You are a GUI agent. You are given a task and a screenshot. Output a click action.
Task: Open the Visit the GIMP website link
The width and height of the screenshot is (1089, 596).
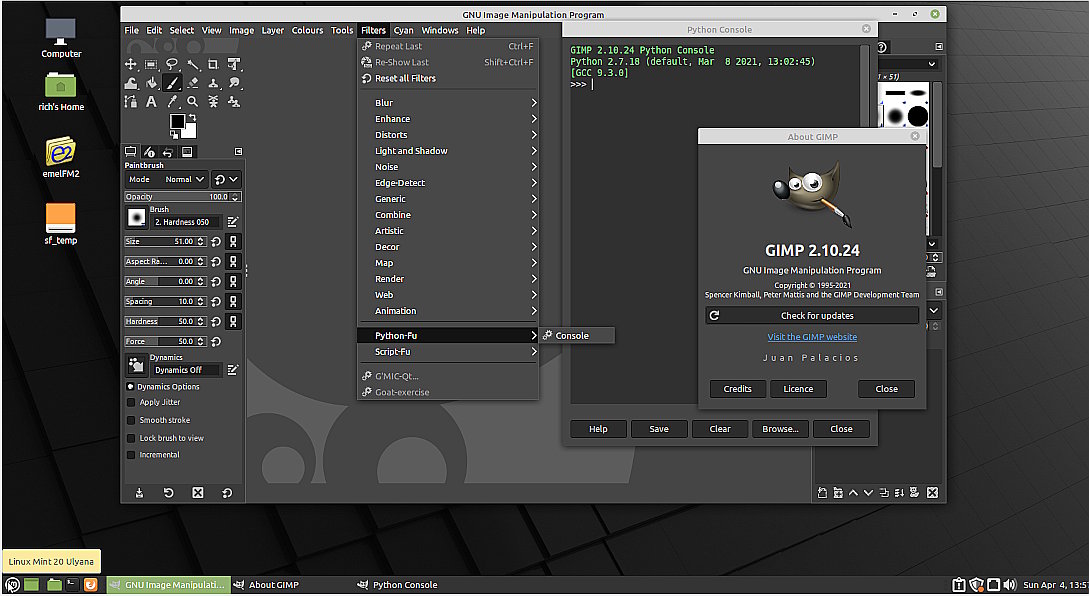click(812, 337)
